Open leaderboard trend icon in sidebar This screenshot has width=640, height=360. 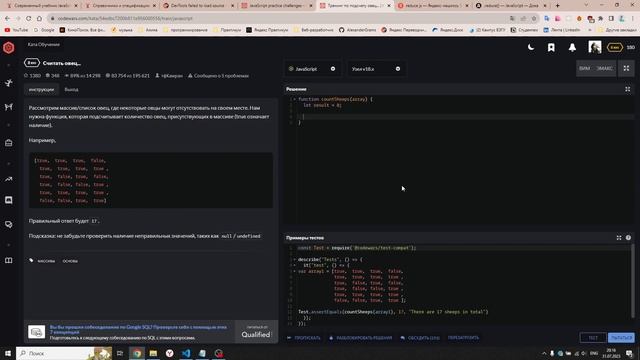tap(9, 179)
